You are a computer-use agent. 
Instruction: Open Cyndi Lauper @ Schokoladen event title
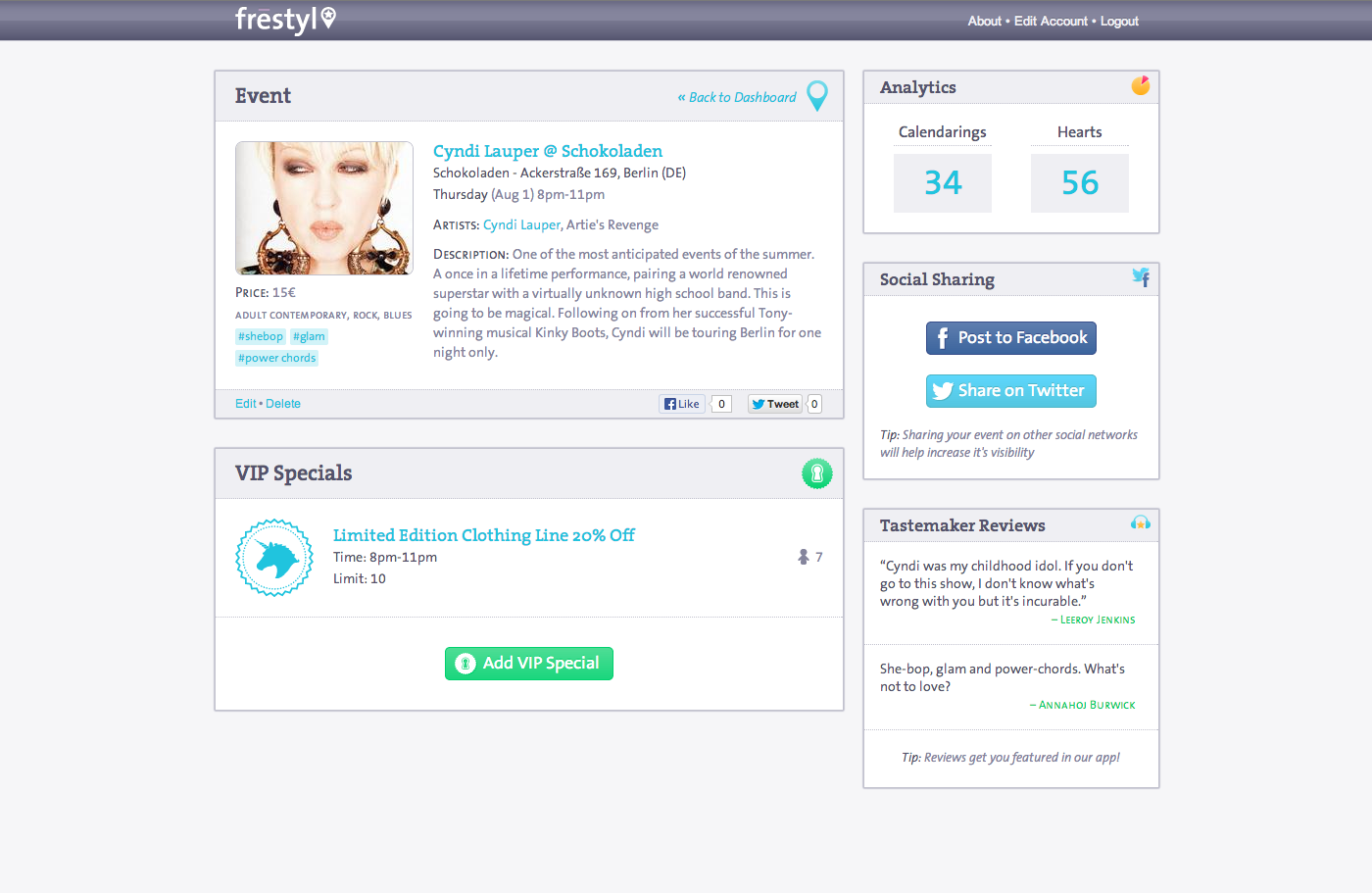548,151
